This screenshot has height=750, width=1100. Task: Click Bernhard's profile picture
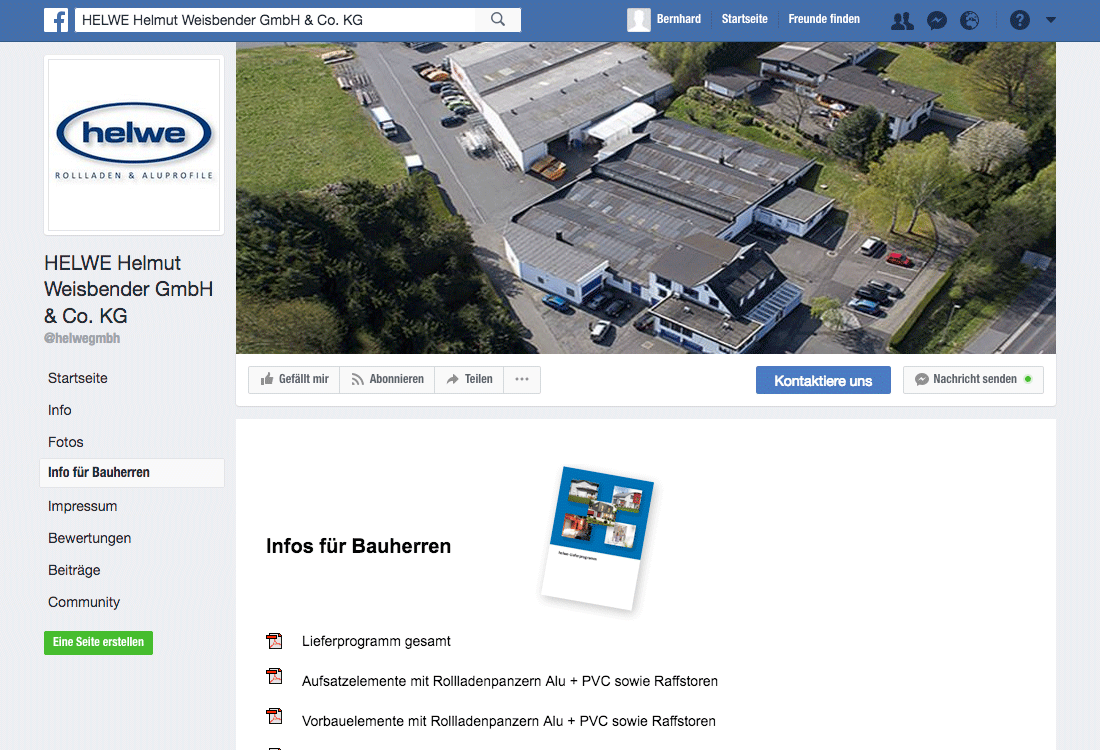639,20
